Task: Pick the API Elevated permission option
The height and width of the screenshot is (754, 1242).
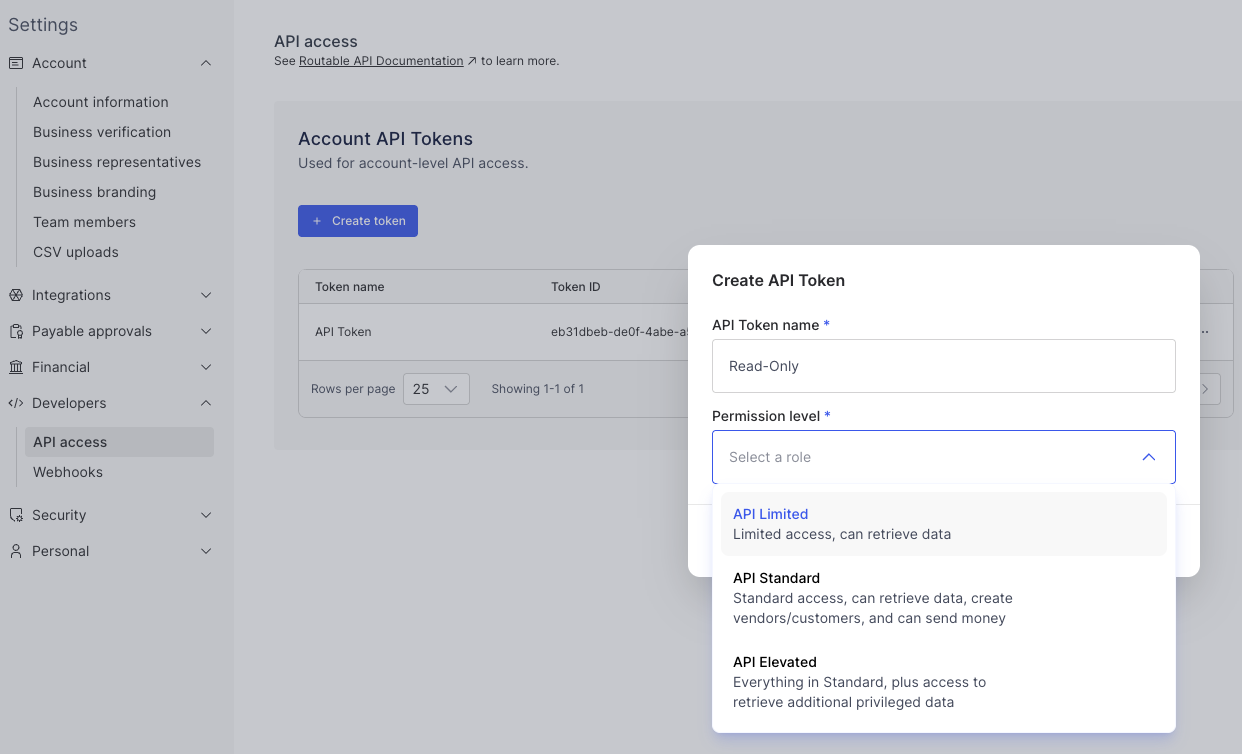Action: pyautogui.click(x=944, y=682)
